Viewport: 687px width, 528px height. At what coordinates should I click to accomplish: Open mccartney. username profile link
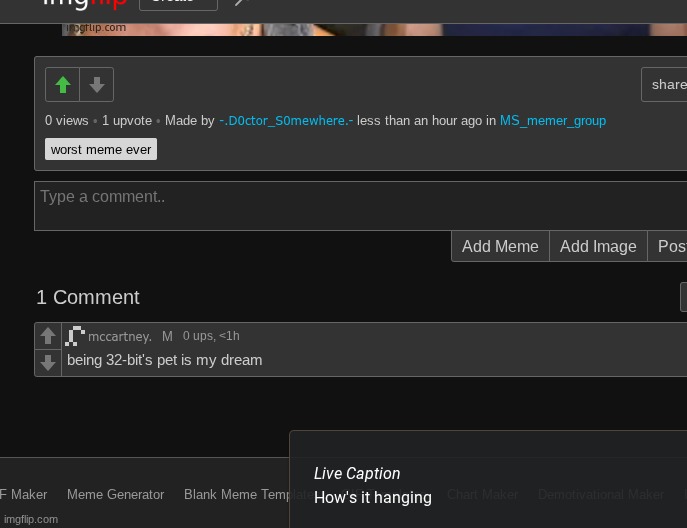(x=120, y=337)
